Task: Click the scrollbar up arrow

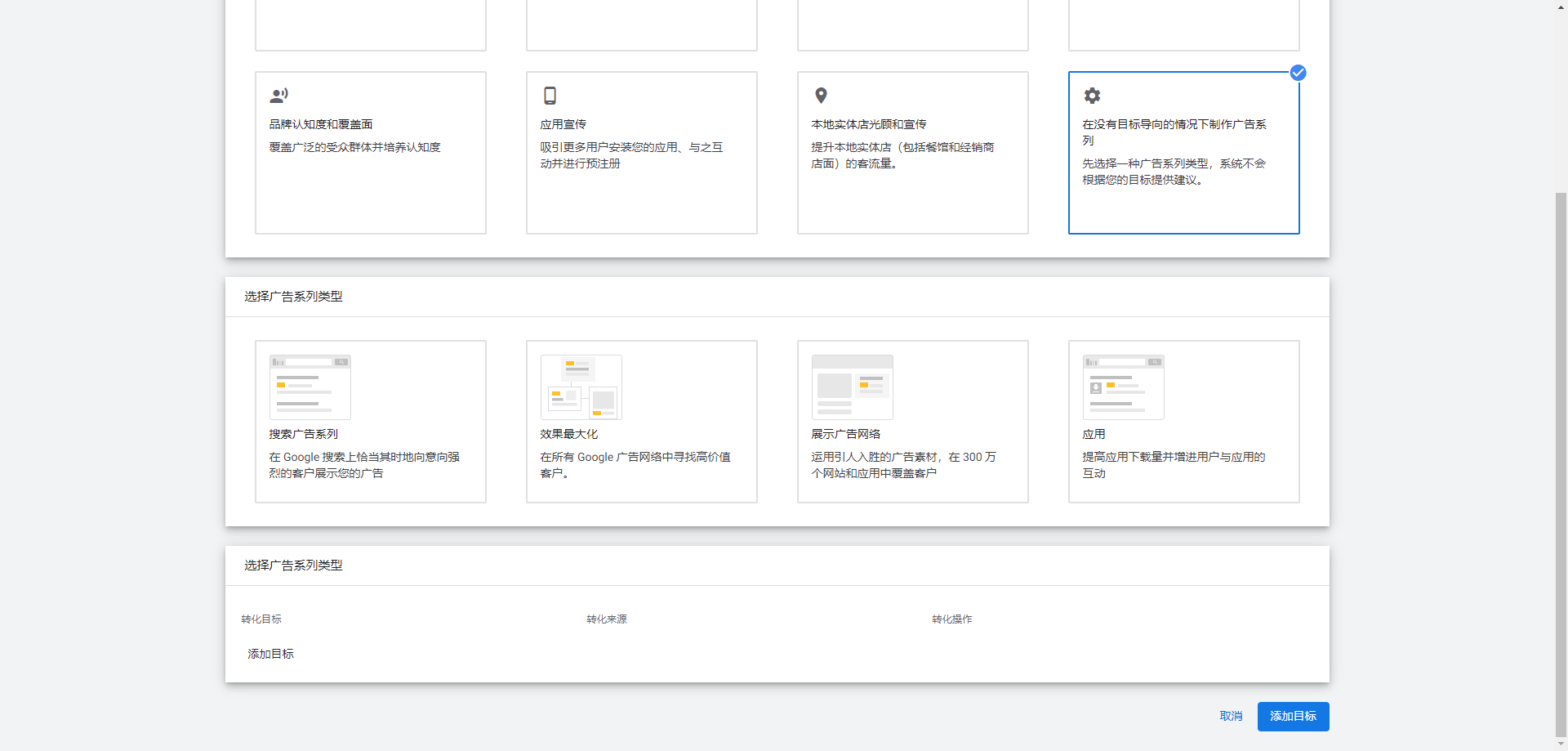Action: 1561,7
